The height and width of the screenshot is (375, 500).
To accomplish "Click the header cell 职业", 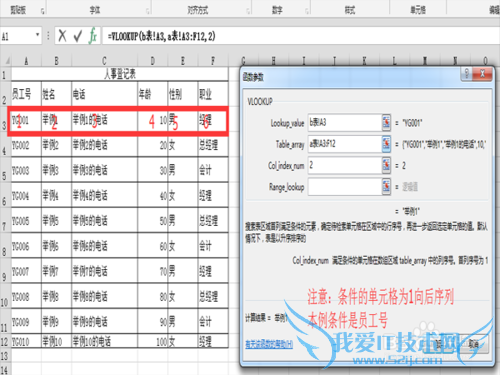I will (x=213, y=94).
